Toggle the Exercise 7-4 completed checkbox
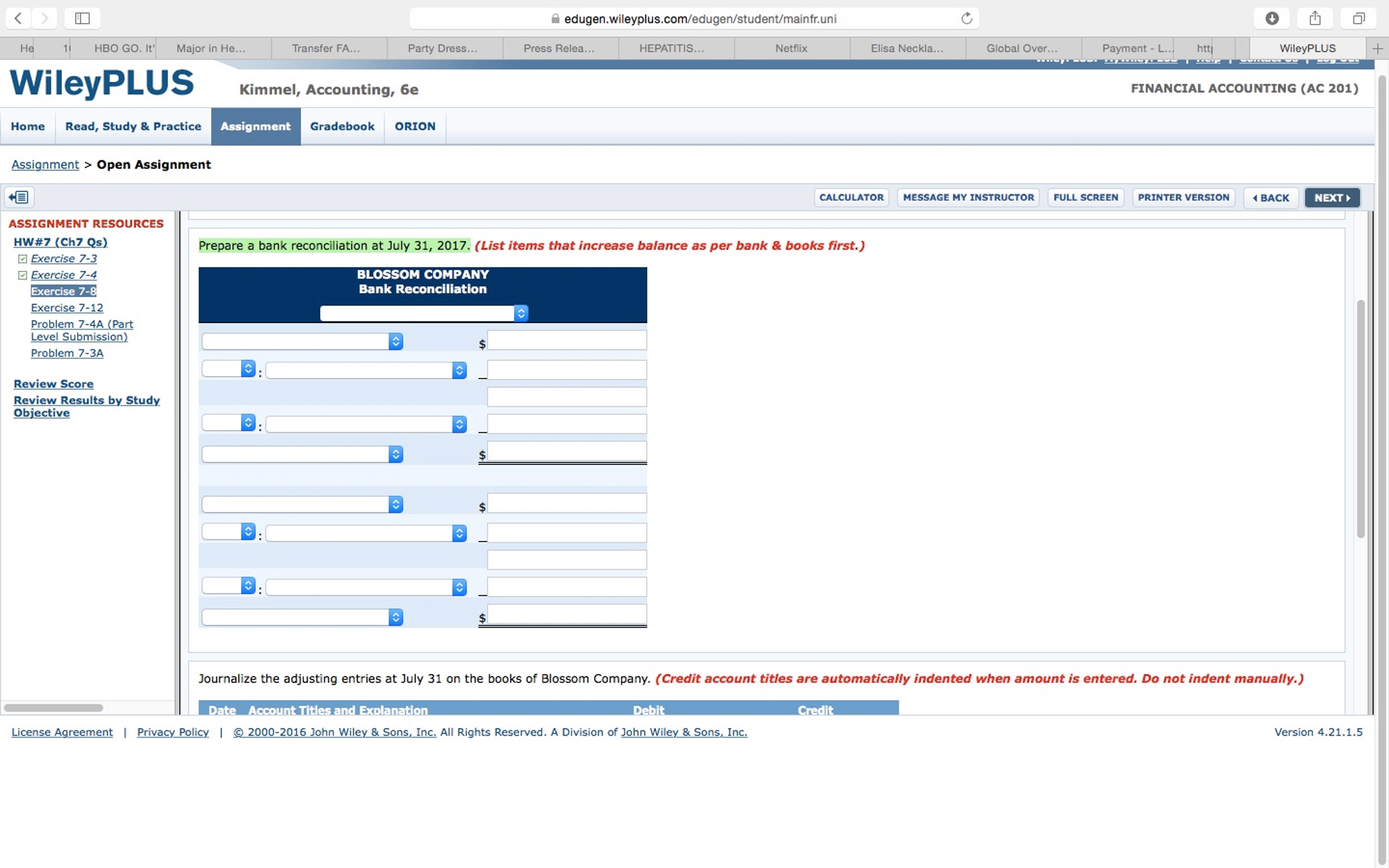The height and width of the screenshot is (868, 1389). [x=22, y=275]
